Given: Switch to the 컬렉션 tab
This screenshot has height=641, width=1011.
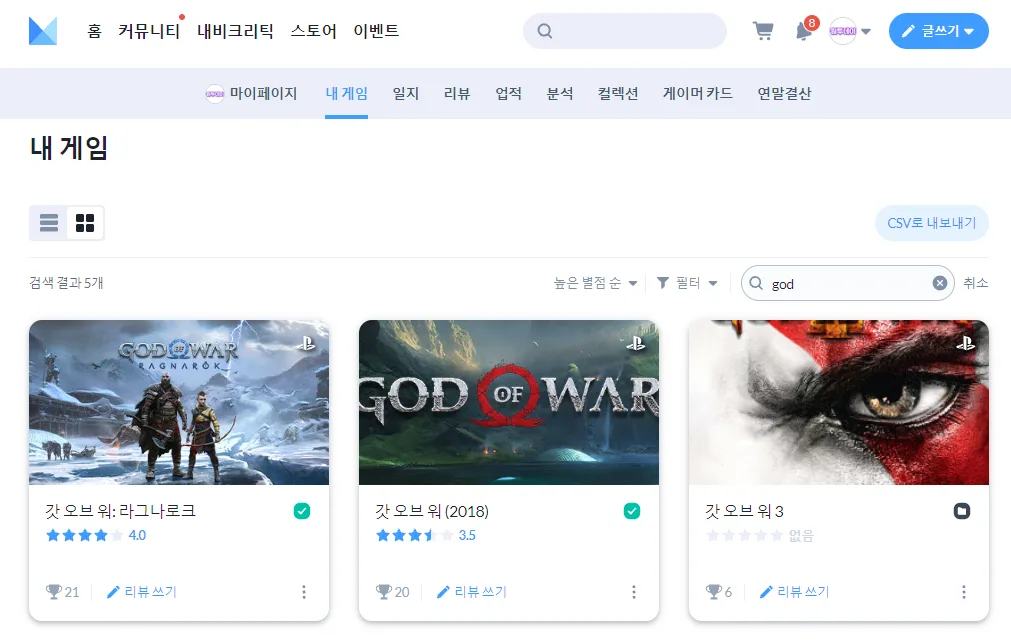Looking at the screenshot, I should 618,94.
